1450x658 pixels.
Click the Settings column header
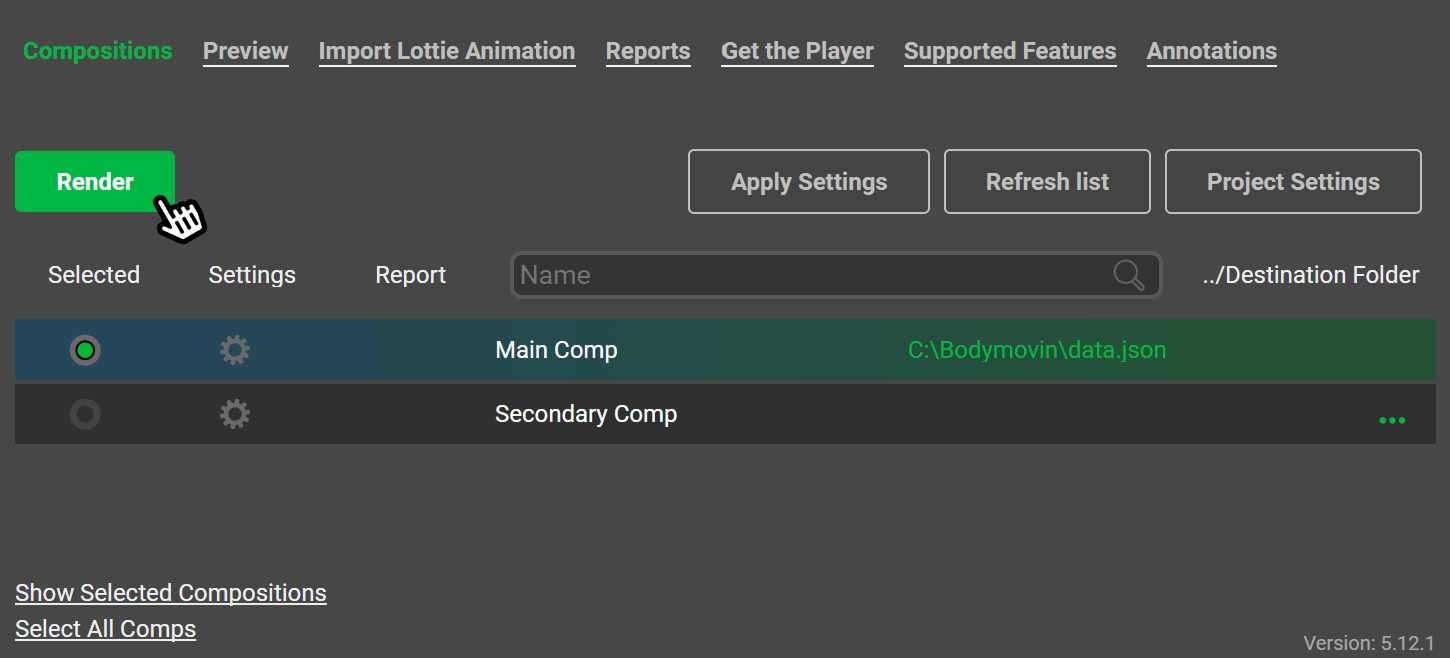tap(252, 275)
